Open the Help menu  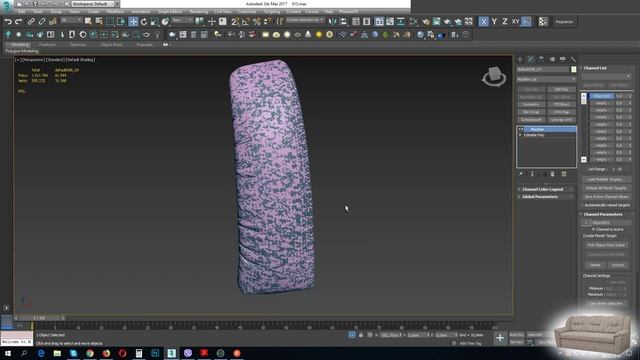tap(329, 12)
